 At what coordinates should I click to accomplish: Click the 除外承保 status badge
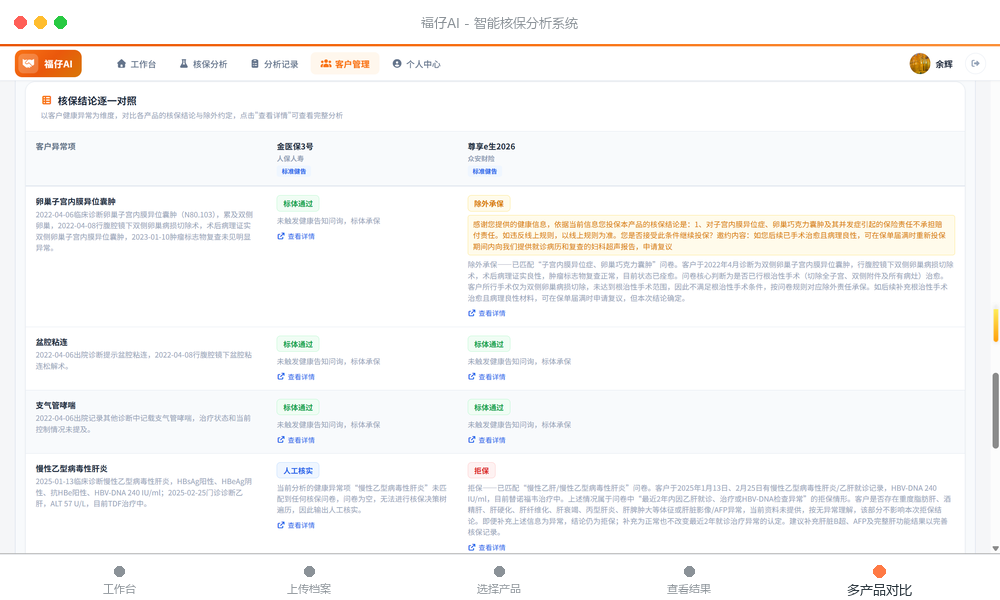point(489,203)
